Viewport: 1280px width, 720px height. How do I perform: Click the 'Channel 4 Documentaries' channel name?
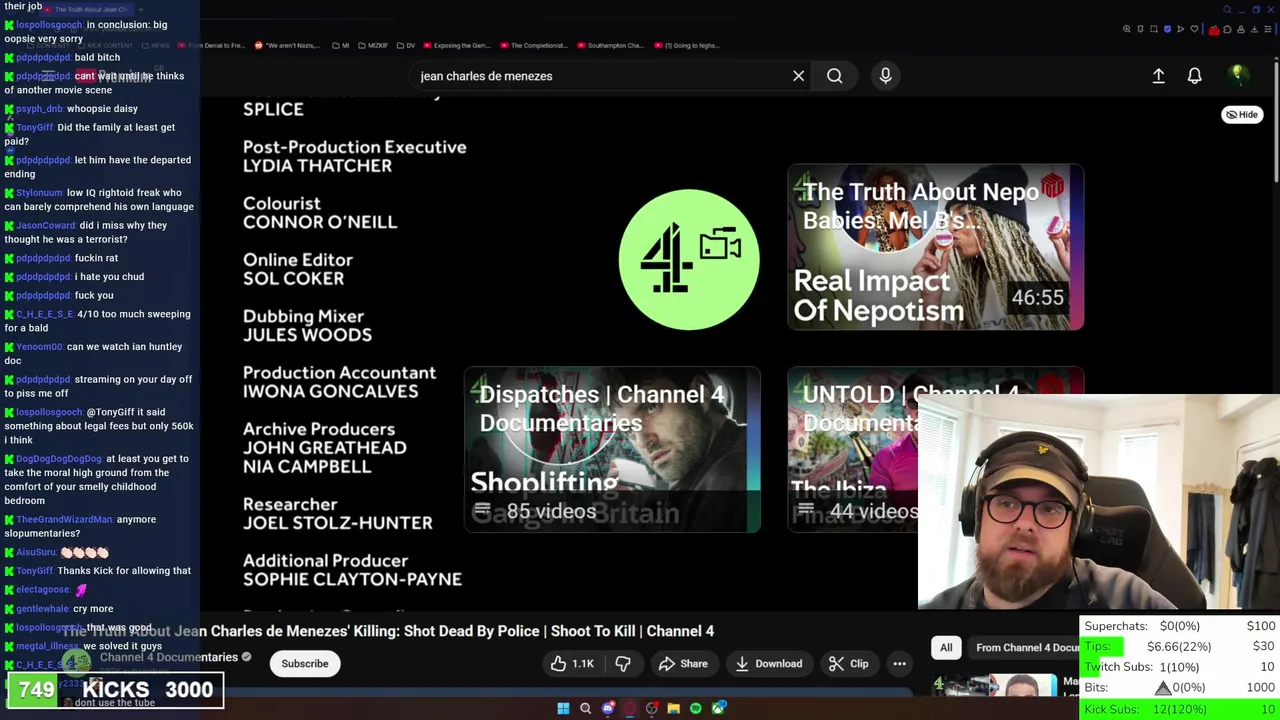(x=169, y=657)
